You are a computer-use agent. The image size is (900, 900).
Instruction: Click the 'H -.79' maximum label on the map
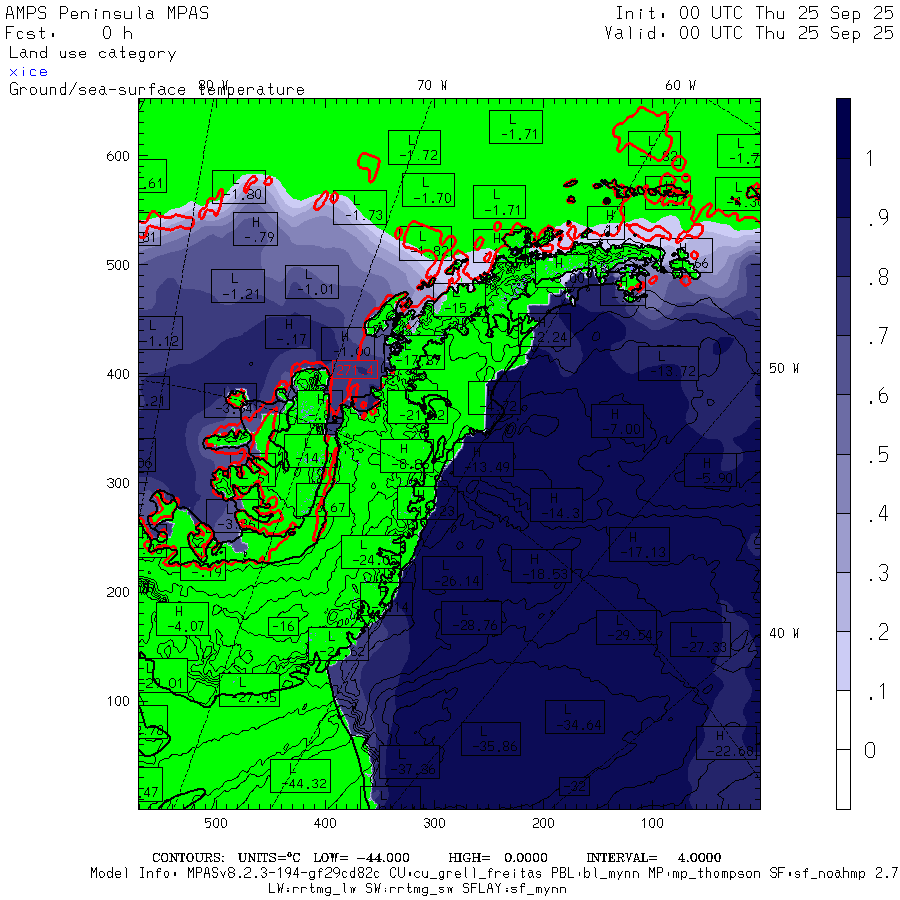tap(255, 229)
